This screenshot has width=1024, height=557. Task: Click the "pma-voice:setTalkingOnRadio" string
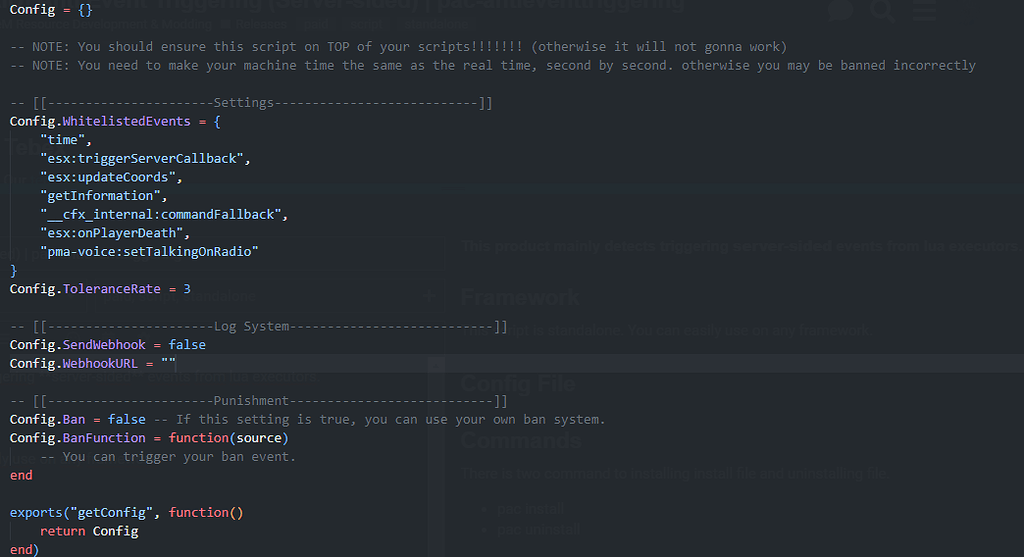point(148,251)
